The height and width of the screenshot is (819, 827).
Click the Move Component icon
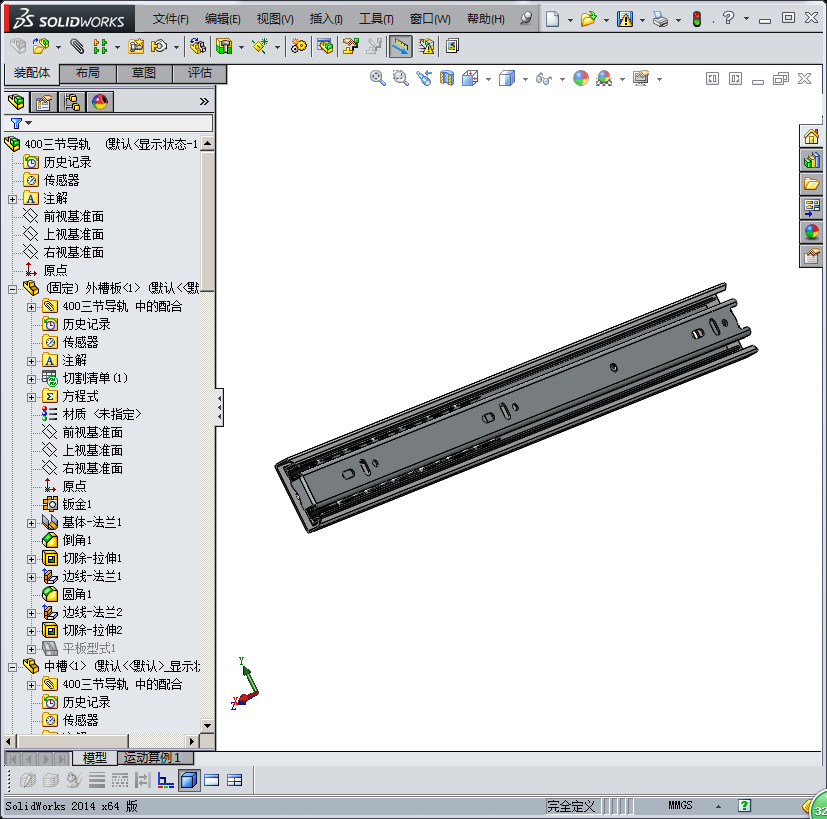[158, 46]
